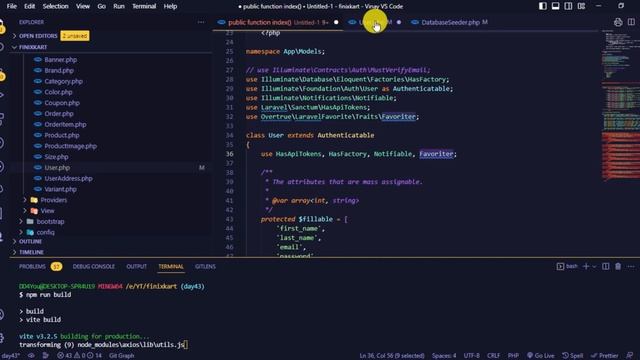Start Go Live server
The height and width of the screenshot is (360, 640).
541,356
